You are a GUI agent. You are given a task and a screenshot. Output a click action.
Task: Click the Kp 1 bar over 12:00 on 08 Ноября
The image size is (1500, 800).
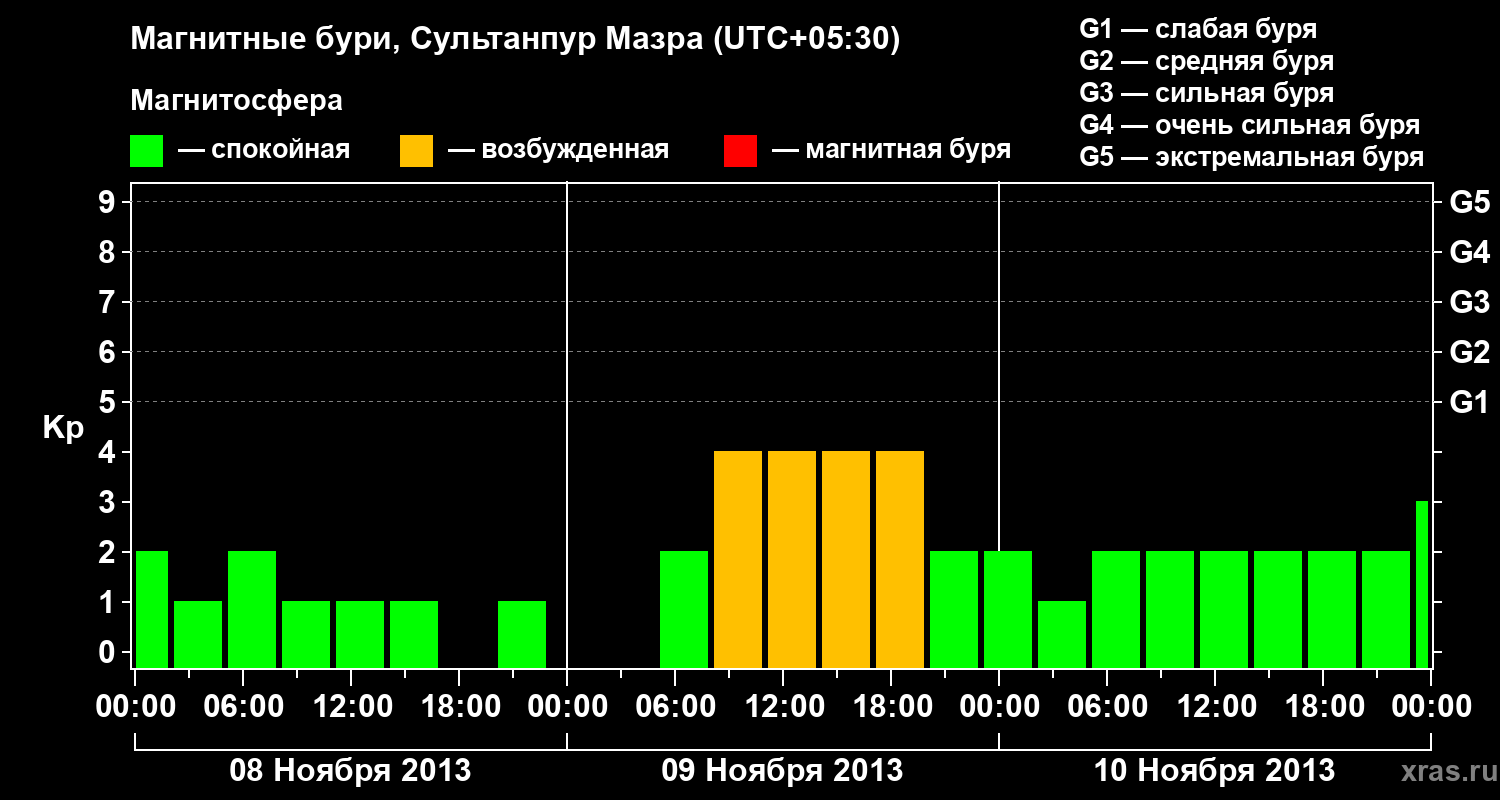click(x=360, y=634)
